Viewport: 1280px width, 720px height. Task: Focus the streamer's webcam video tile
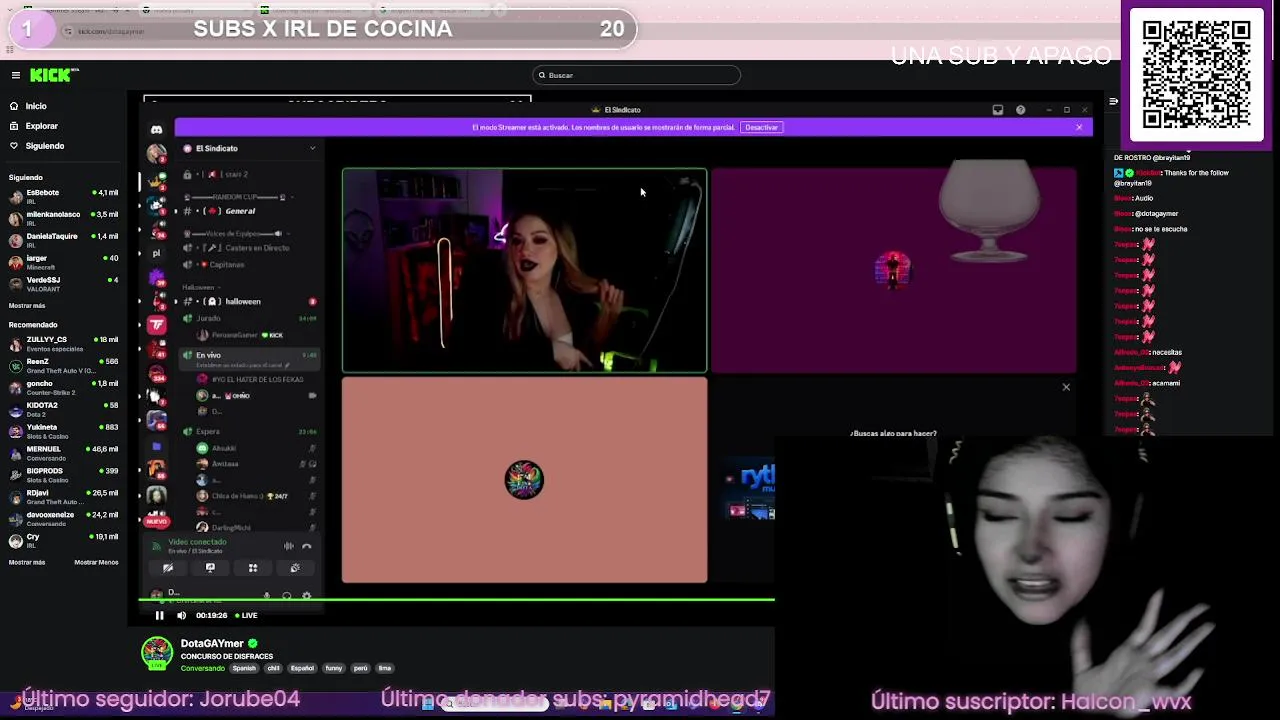coord(524,270)
